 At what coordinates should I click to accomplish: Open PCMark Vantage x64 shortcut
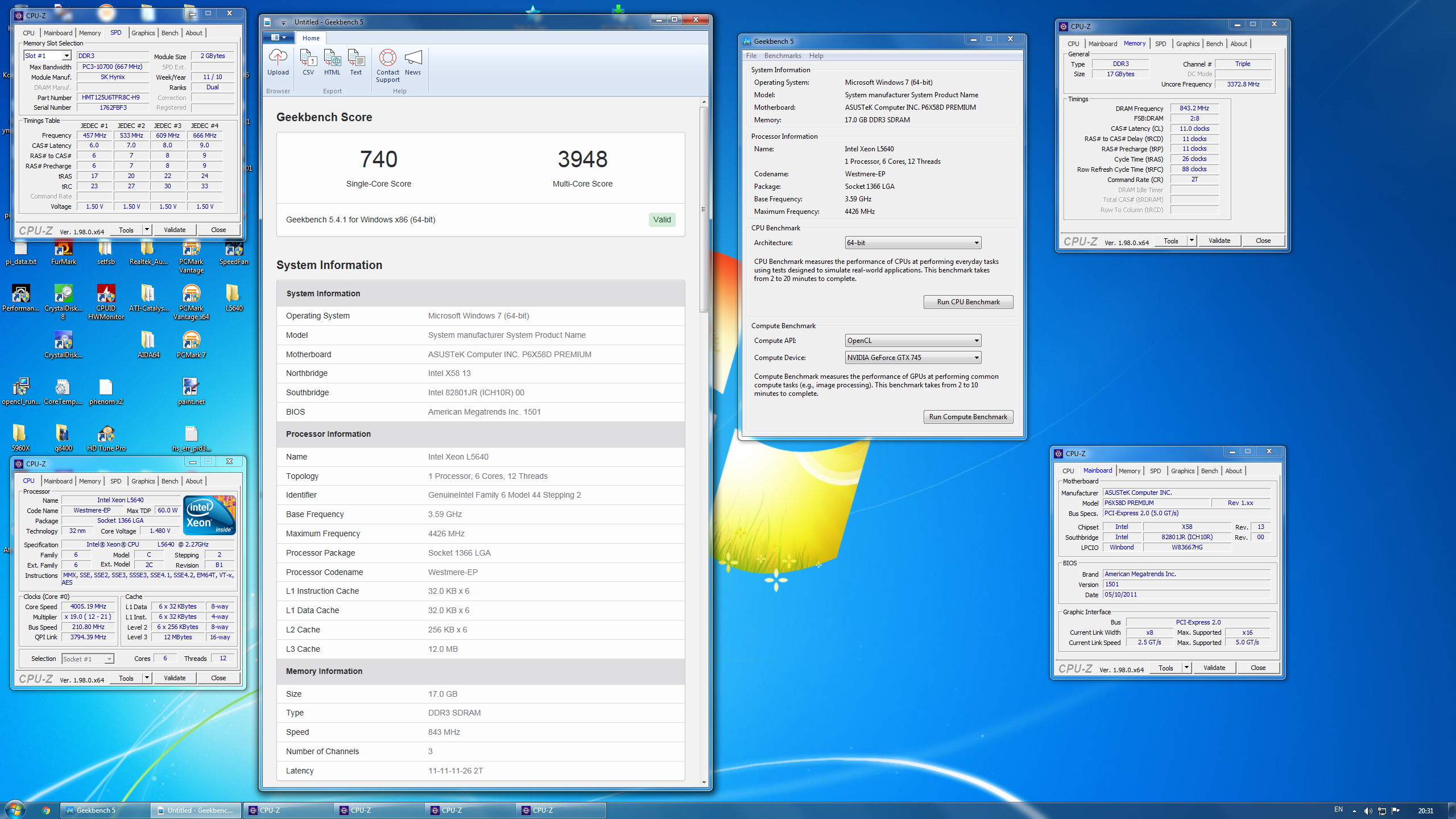click(x=191, y=302)
